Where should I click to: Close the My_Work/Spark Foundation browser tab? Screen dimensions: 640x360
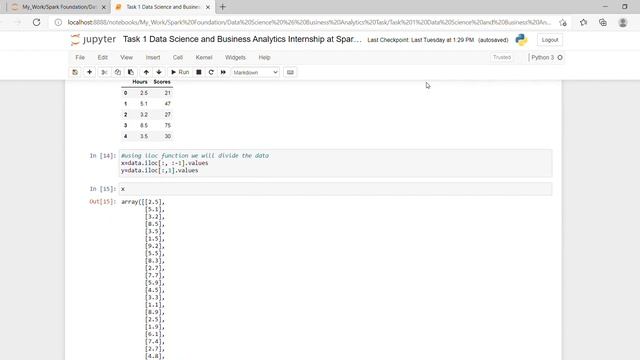pos(104,7)
